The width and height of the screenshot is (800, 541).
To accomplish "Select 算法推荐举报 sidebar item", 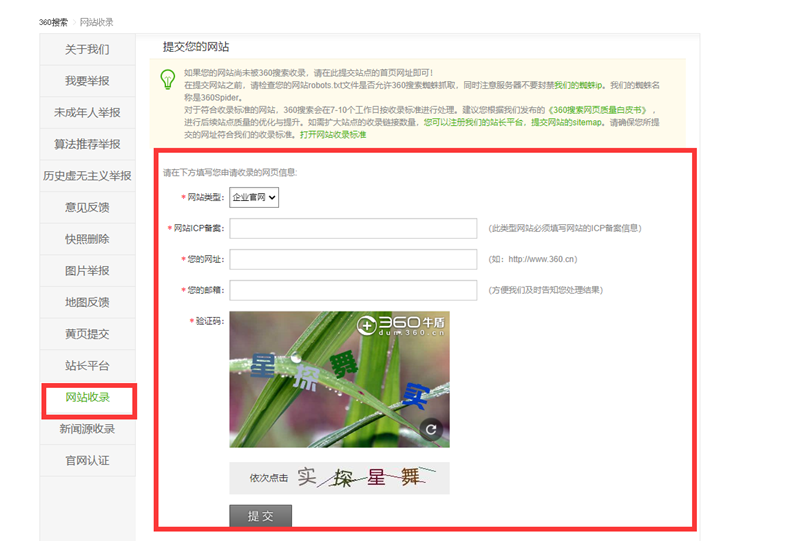I will pos(87,144).
